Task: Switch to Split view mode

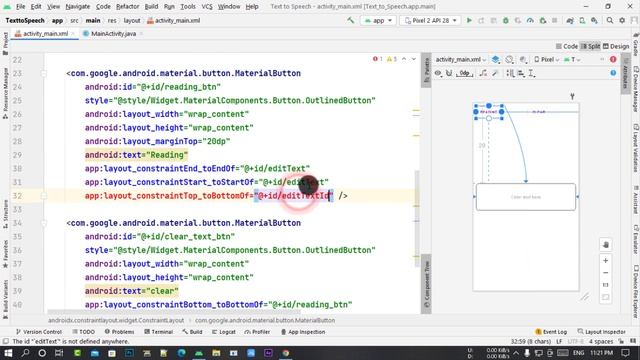Action: (x=590, y=46)
